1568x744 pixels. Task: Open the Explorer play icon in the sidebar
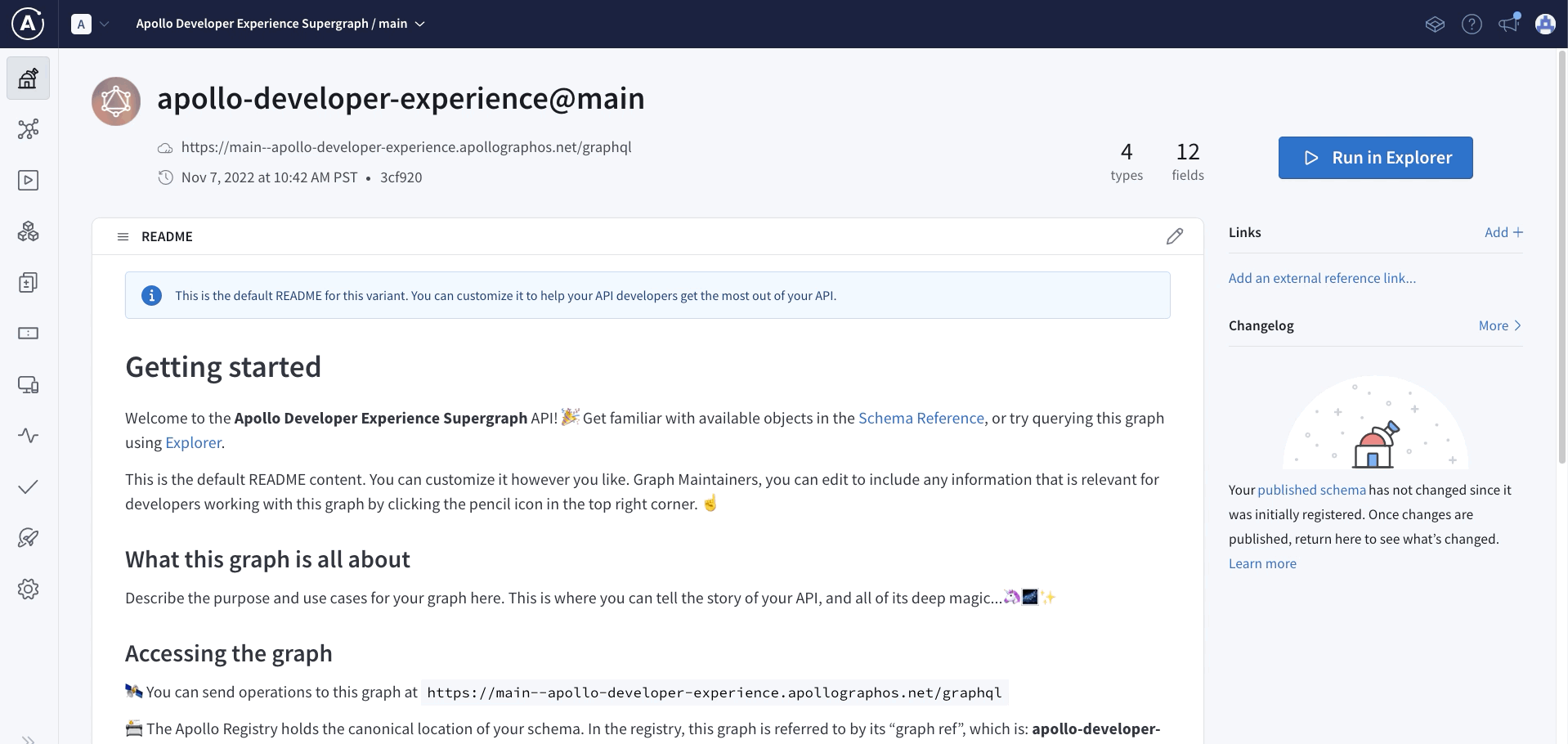[x=28, y=180]
